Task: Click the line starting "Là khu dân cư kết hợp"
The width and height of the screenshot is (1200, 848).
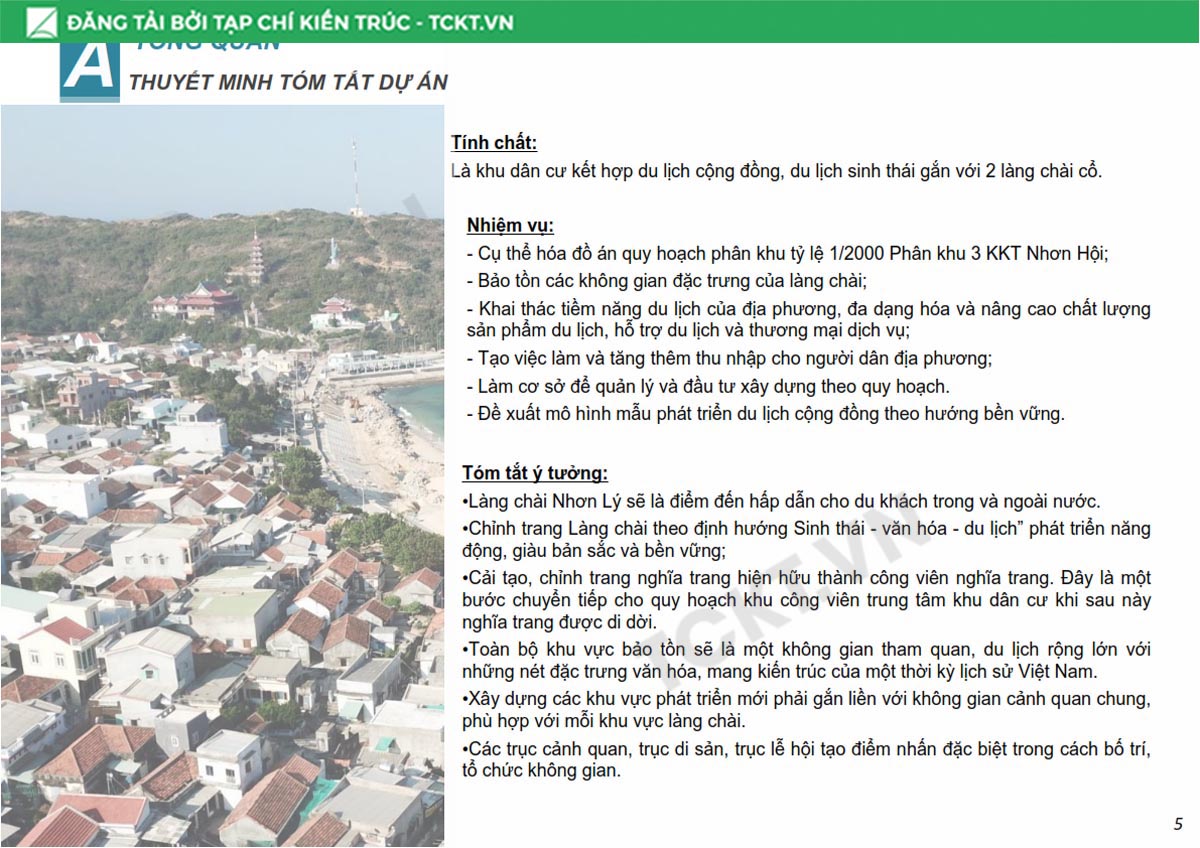Action: click(776, 171)
